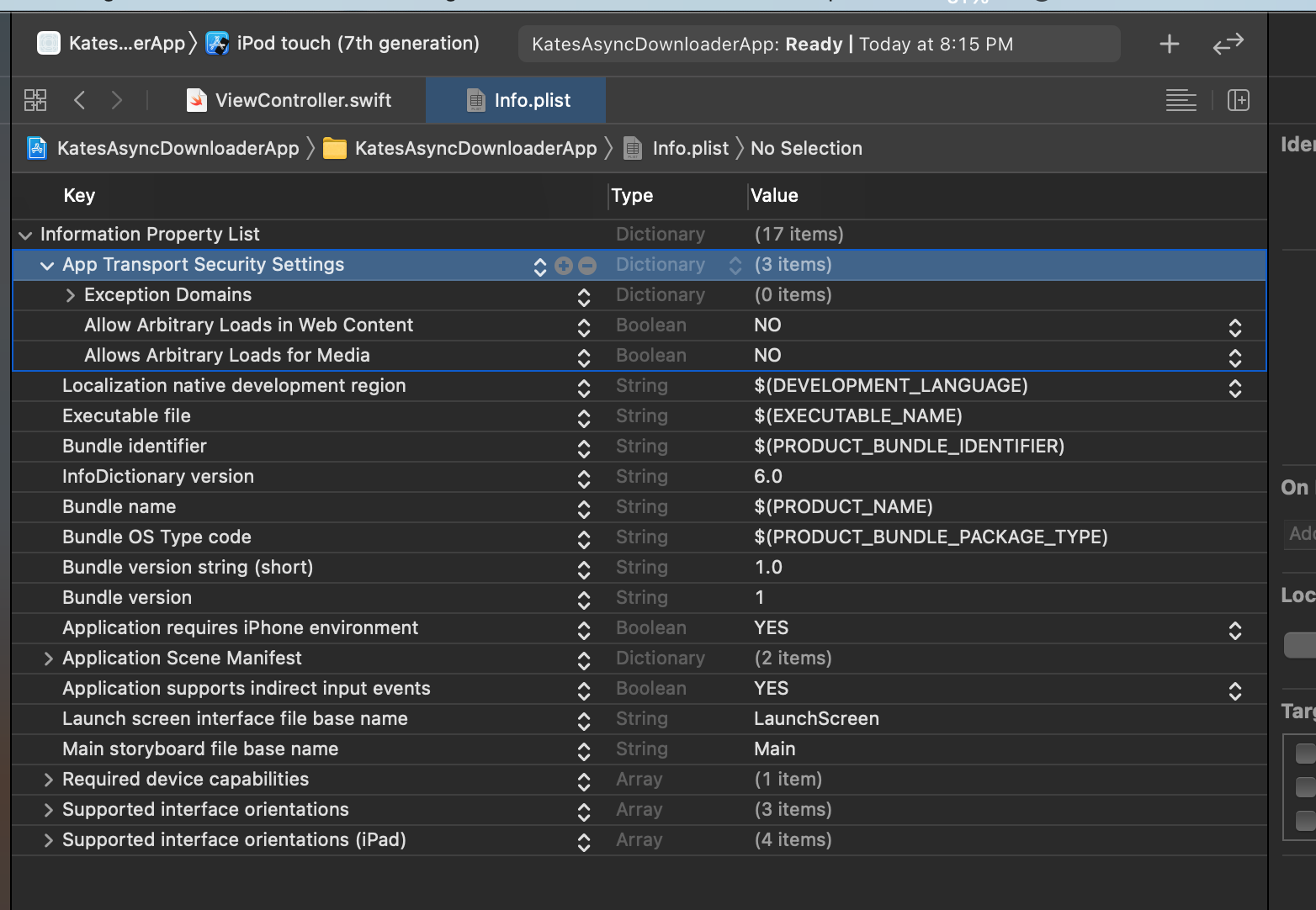
Task: Choose iPod touch (7th generation) destination
Action: click(x=358, y=43)
